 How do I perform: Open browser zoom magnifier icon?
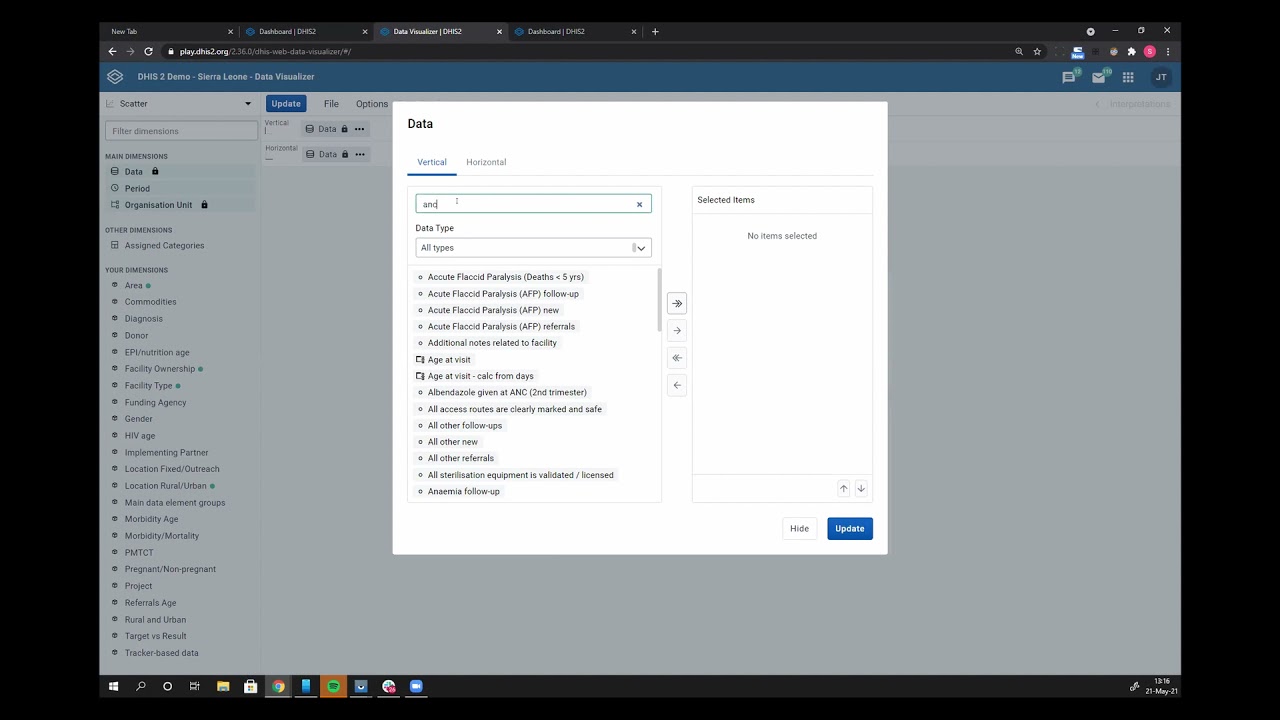[x=1019, y=51]
